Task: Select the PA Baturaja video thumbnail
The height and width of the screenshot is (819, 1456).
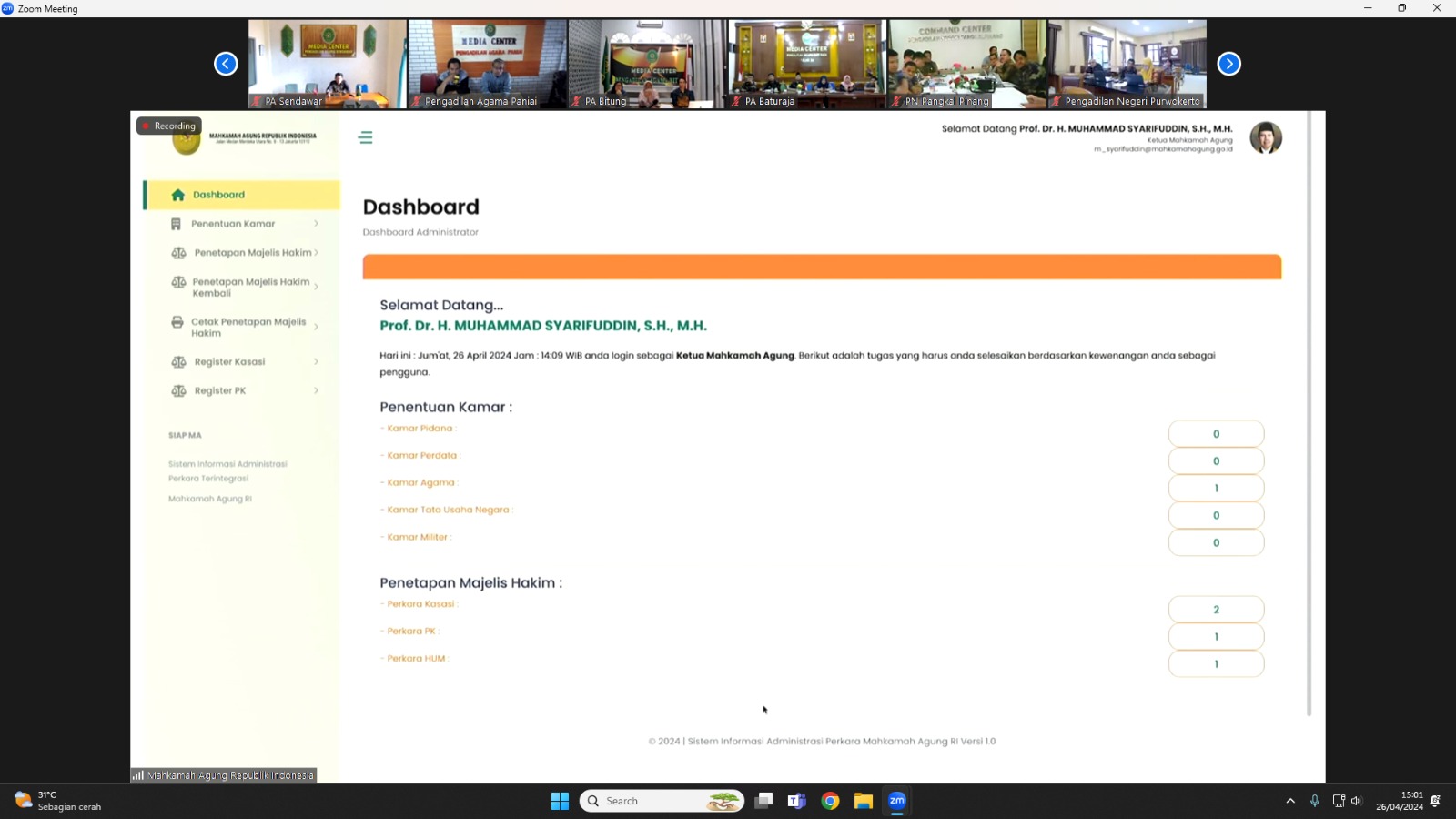Action: pos(807,64)
